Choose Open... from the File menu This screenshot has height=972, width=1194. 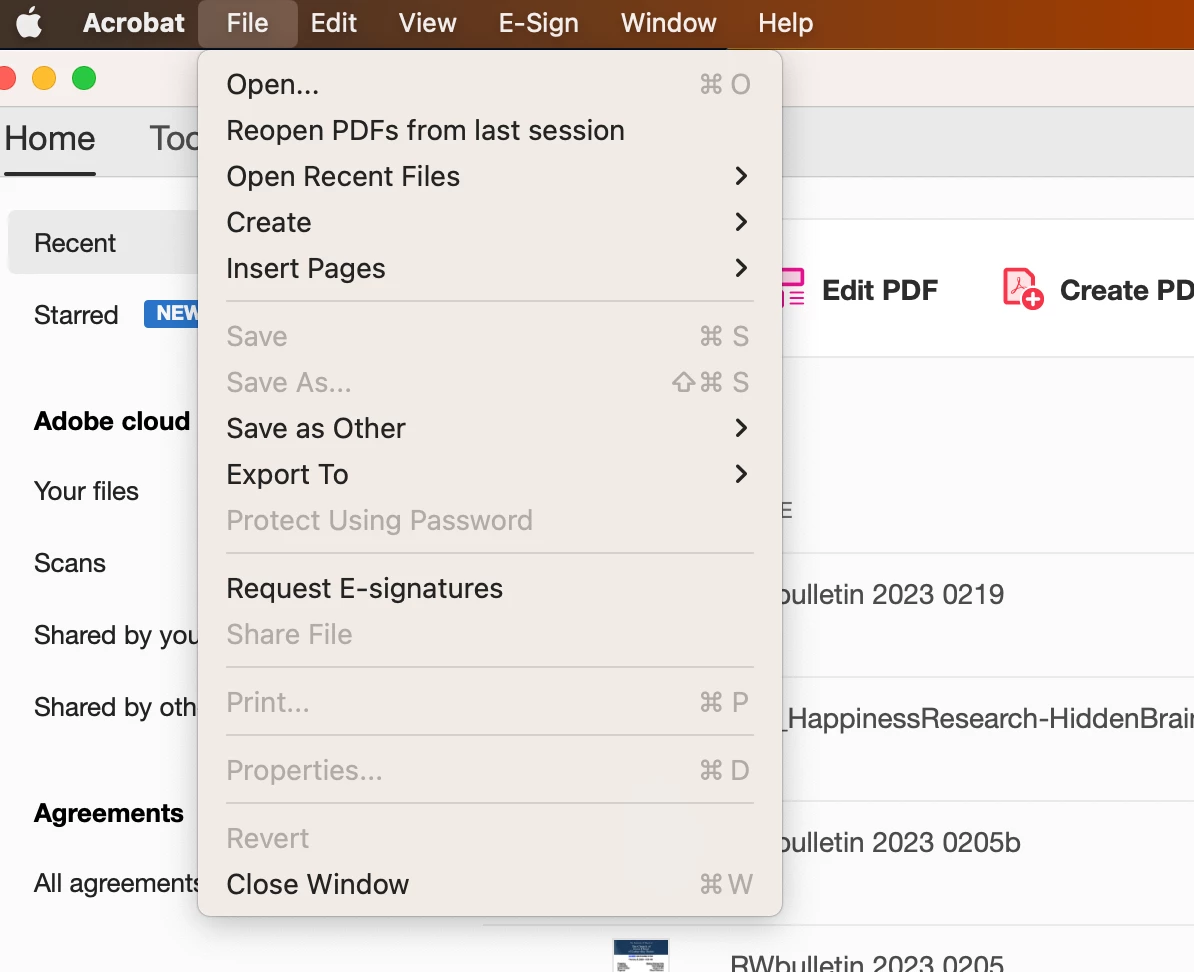click(x=489, y=84)
